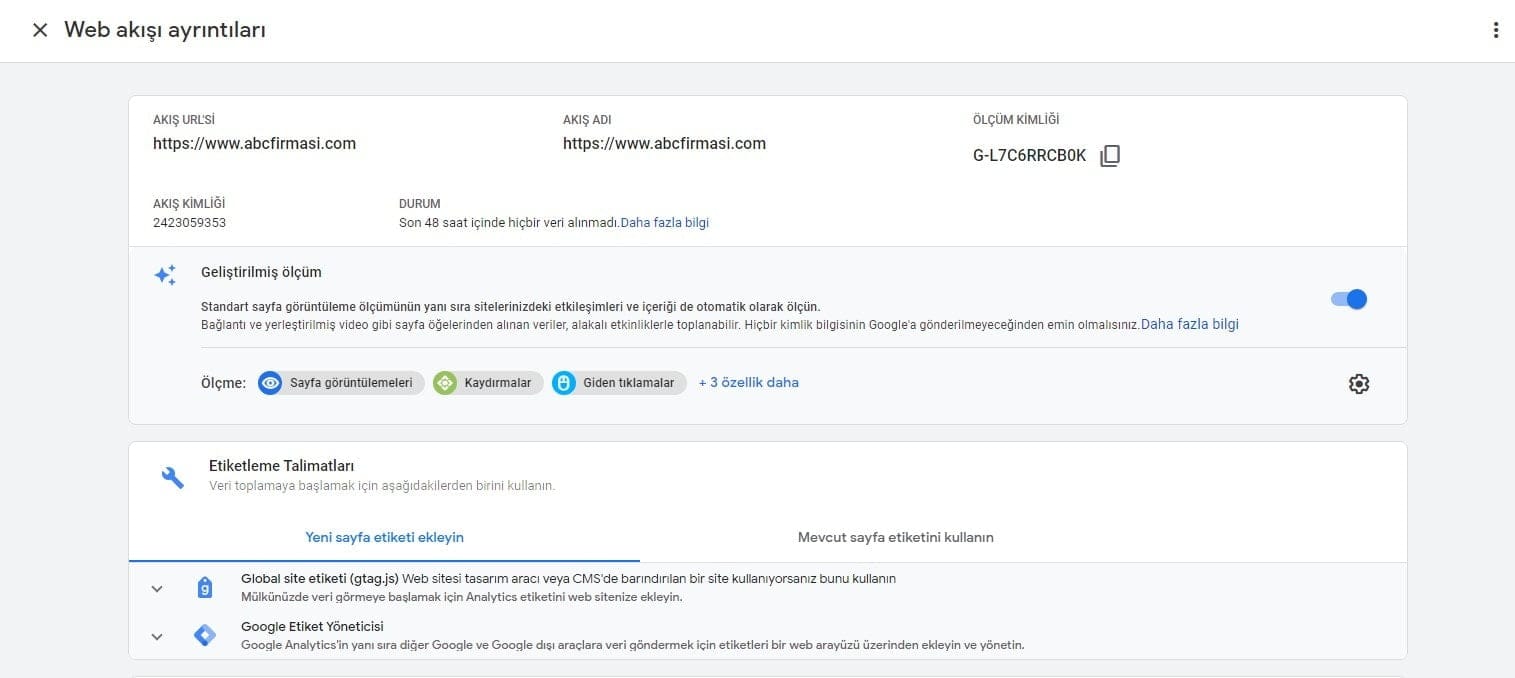Click the Kaydırmalar scroll icon

[445, 383]
